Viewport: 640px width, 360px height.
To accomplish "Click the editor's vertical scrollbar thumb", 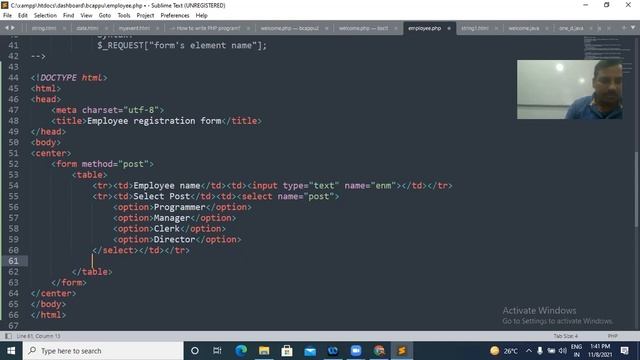I will click(x=637, y=189).
